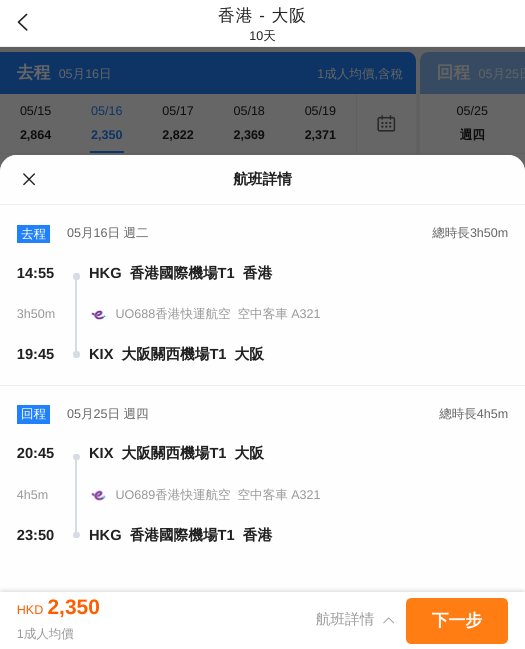Screen dimensions: 525x649
Task: Open the calendar date picker icon
Action: point(386,123)
